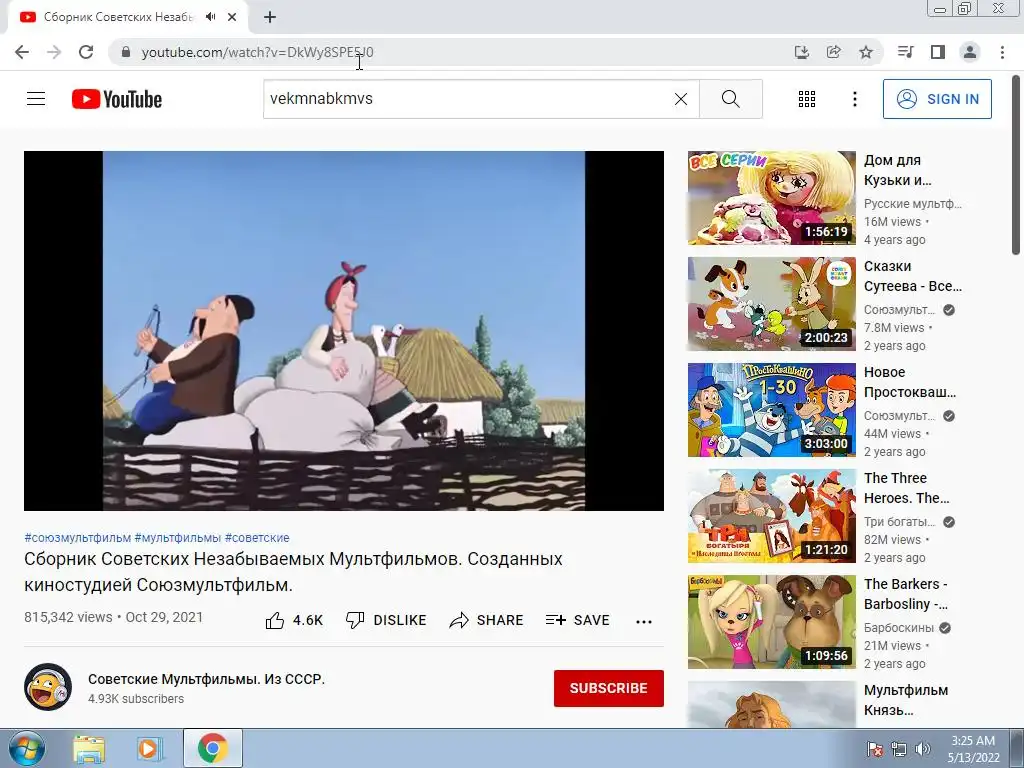Click the DISLIKE button
The height and width of the screenshot is (768, 1024).
click(386, 620)
